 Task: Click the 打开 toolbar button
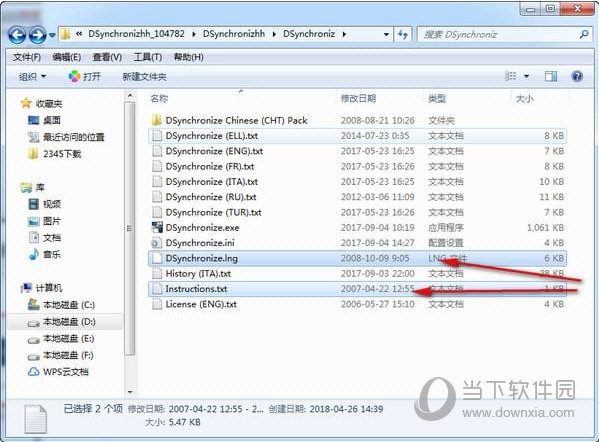(x=85, y=77)
